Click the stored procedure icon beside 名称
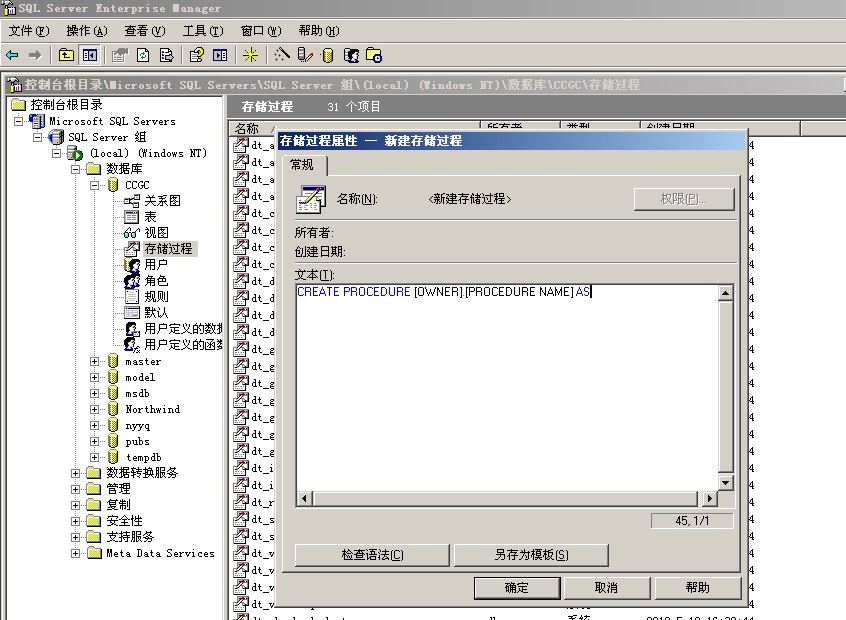This screenshot has width=846, height=620. tap(311, 199)
